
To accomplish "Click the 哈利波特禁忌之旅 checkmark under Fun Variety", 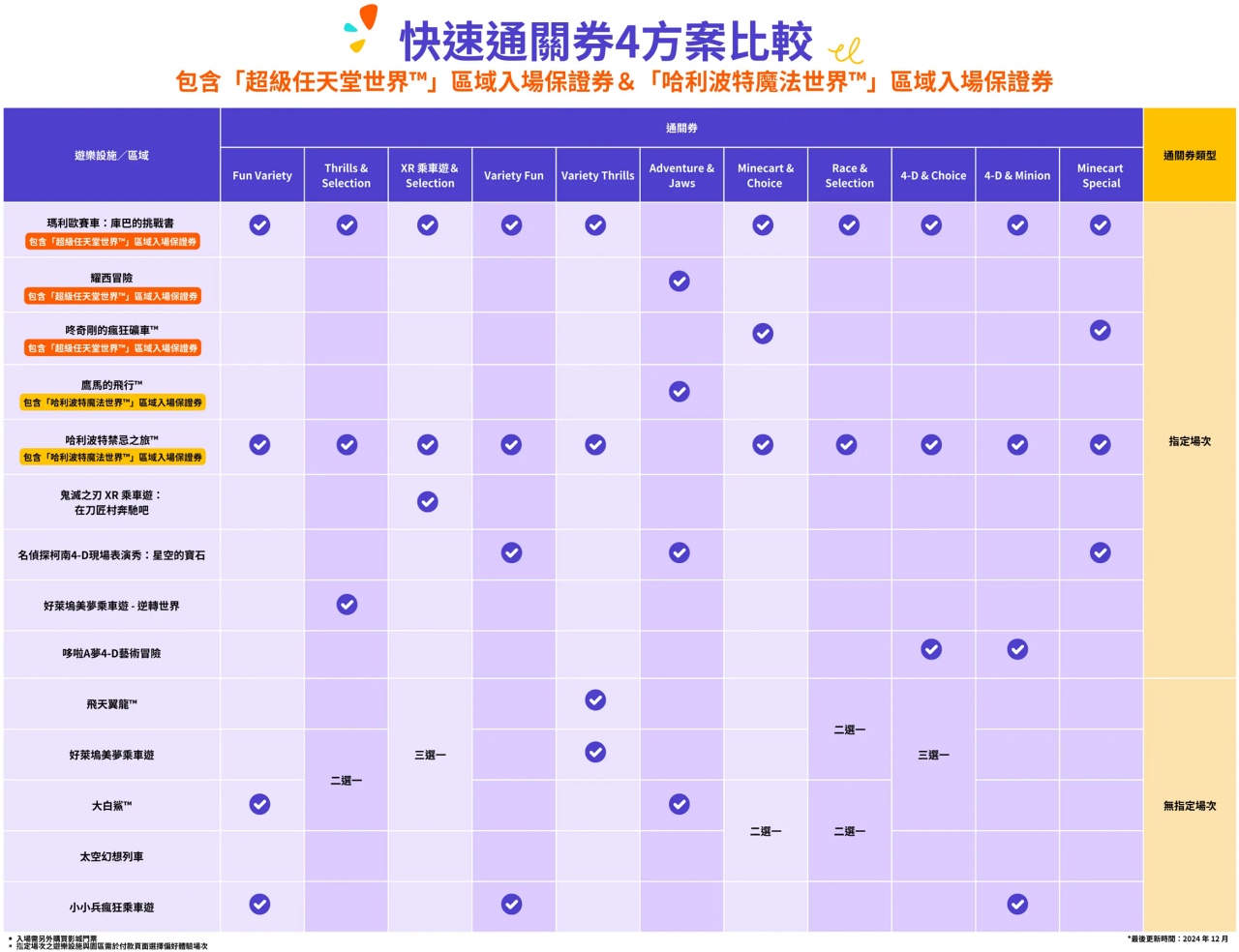I will [x=259, y=445].
